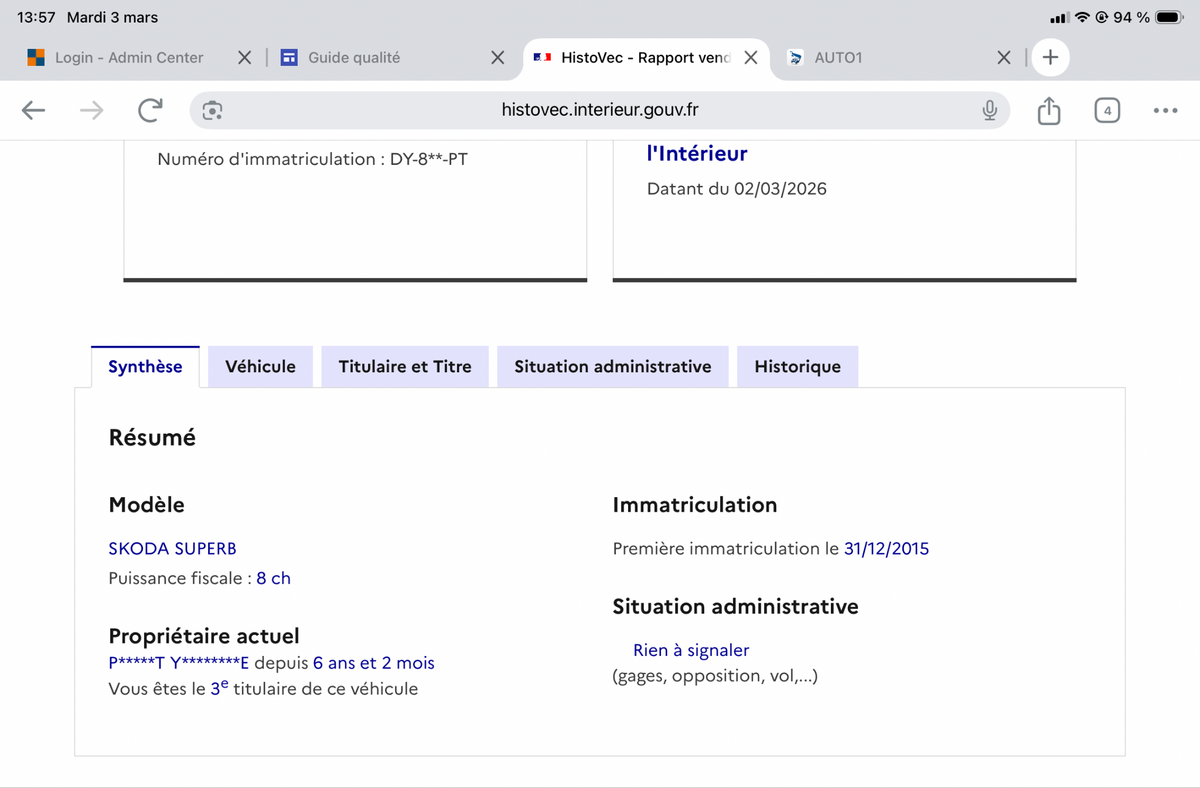
Task: Open the browser three-dots menu
Action: coord(1165,110)
